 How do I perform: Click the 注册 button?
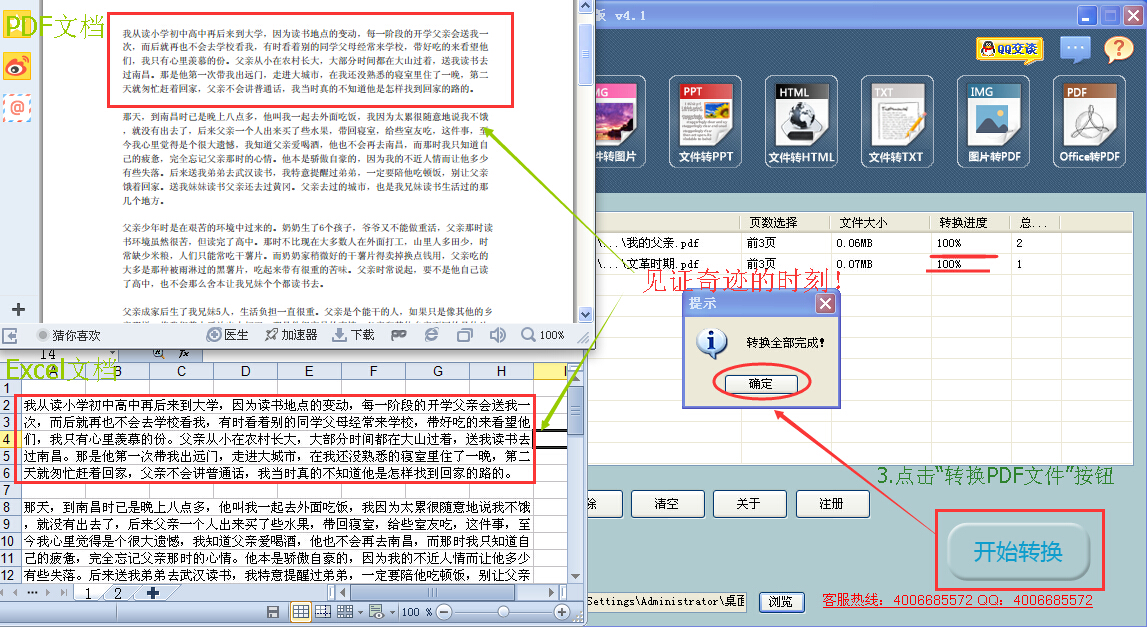832,504
